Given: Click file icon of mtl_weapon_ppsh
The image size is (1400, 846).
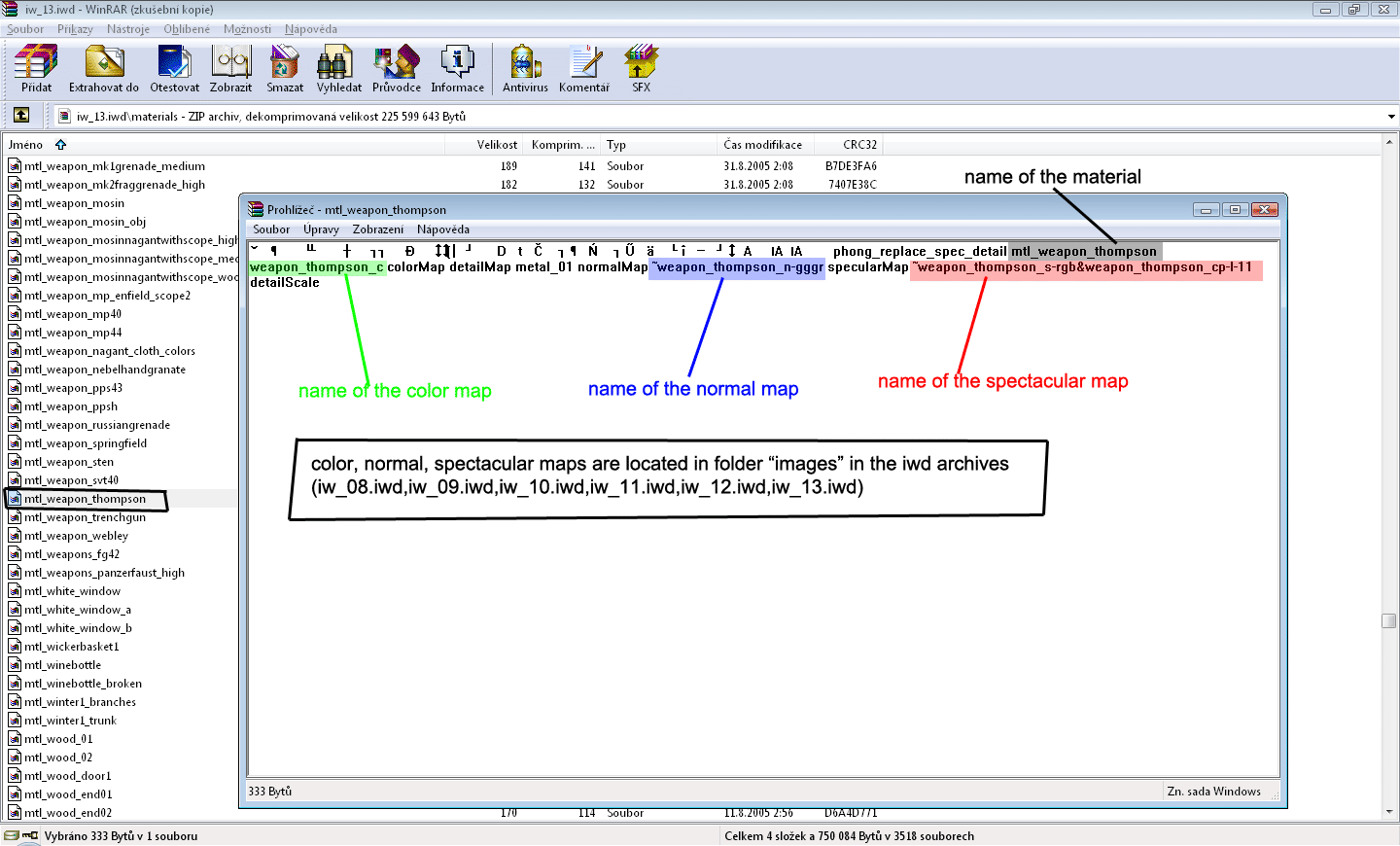Looking at the screenshot, I should click(15, 406).
